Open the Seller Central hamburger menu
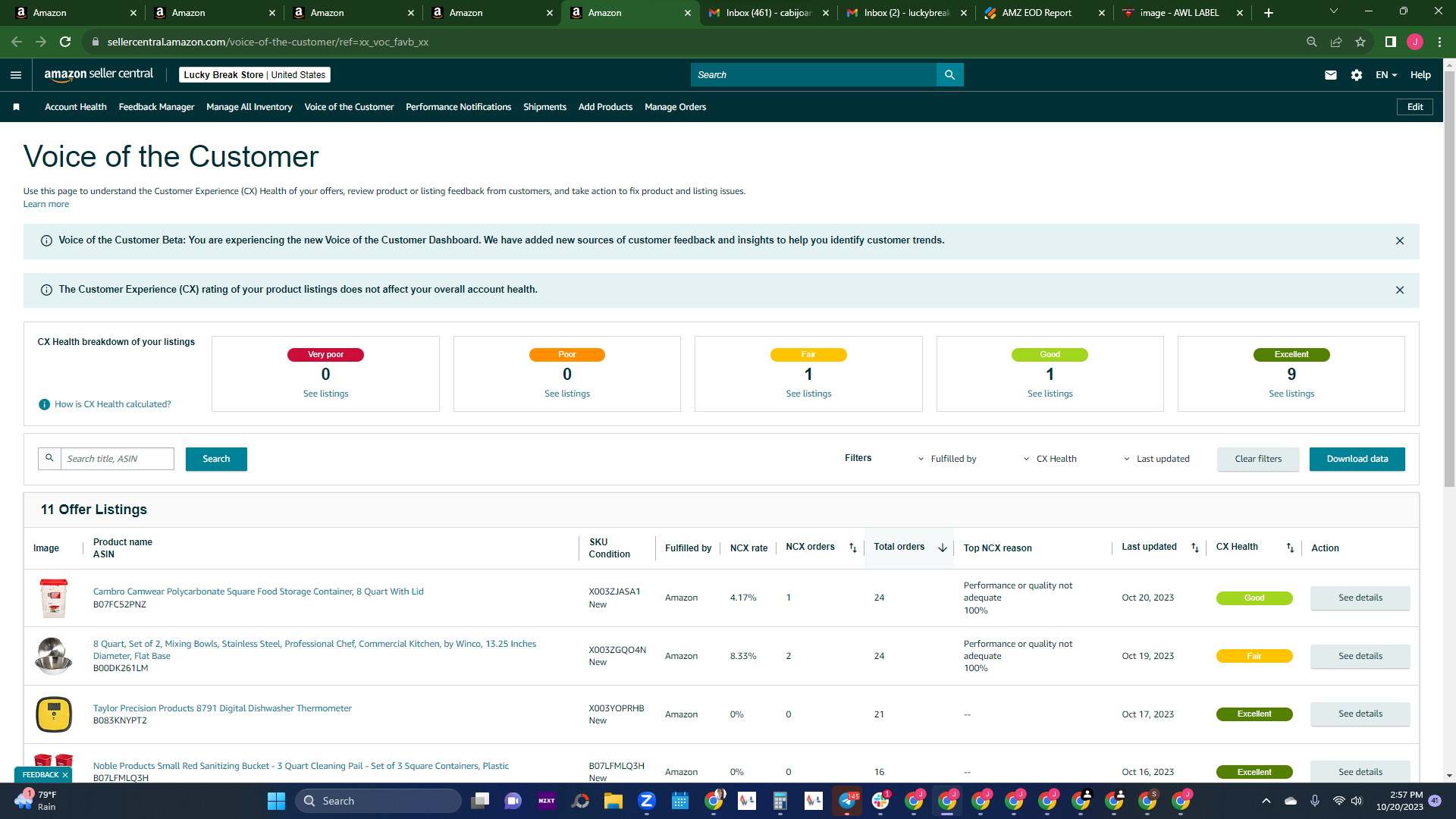This screenshot has height=819, width=1456. [x=16, y=75]
